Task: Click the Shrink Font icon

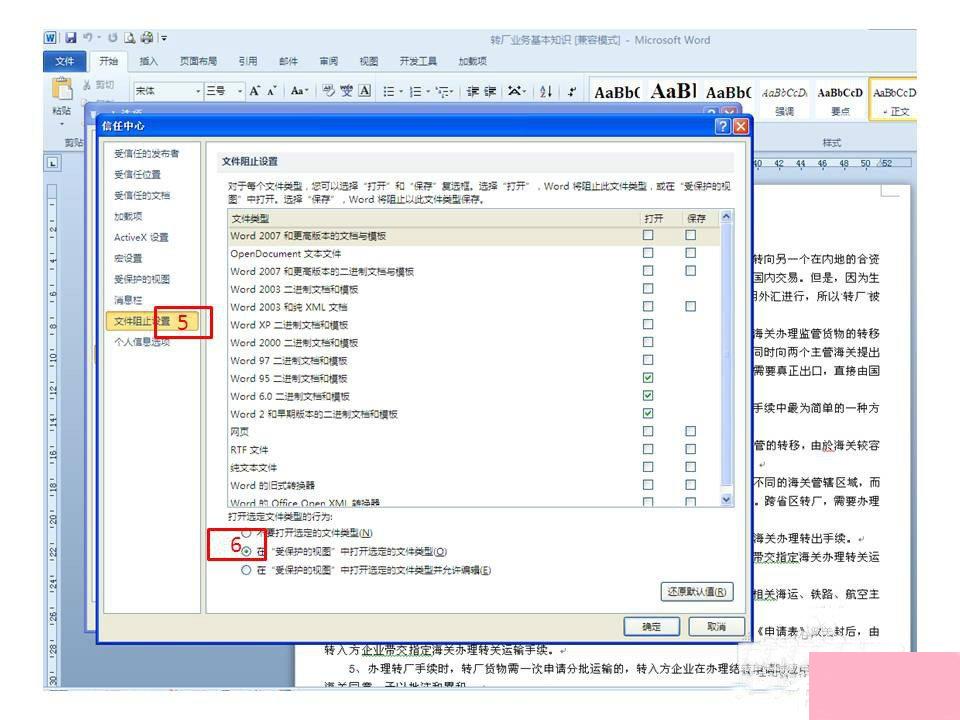Action: 272,91
